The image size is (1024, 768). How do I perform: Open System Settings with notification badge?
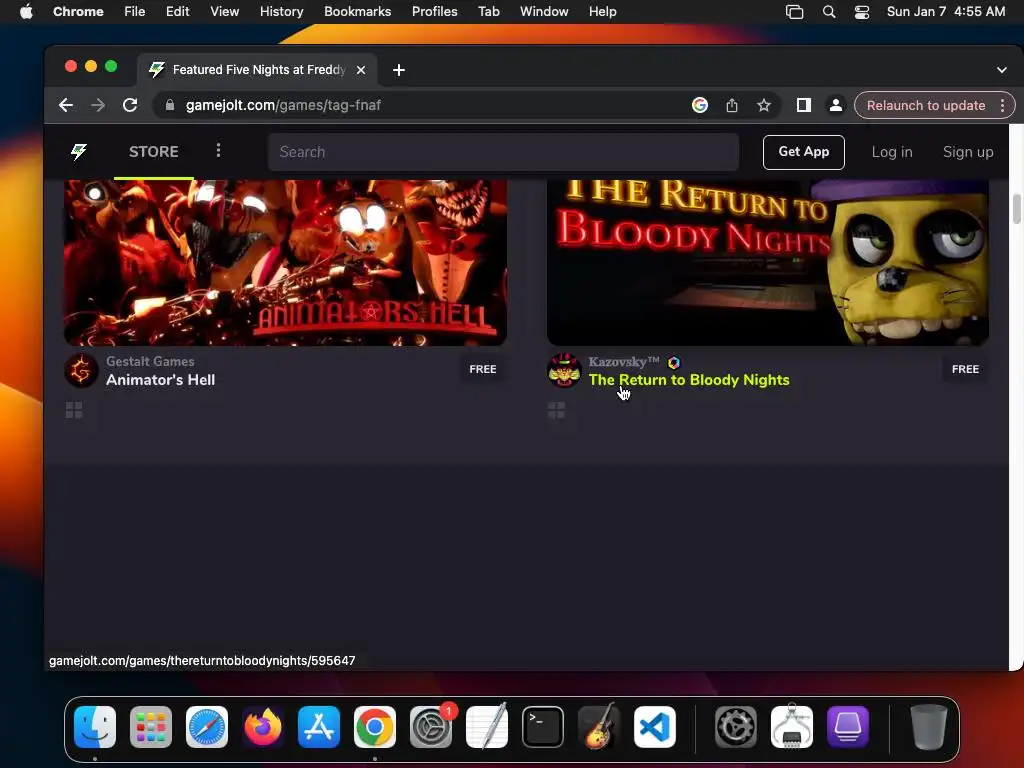click(x=431, y=726)
